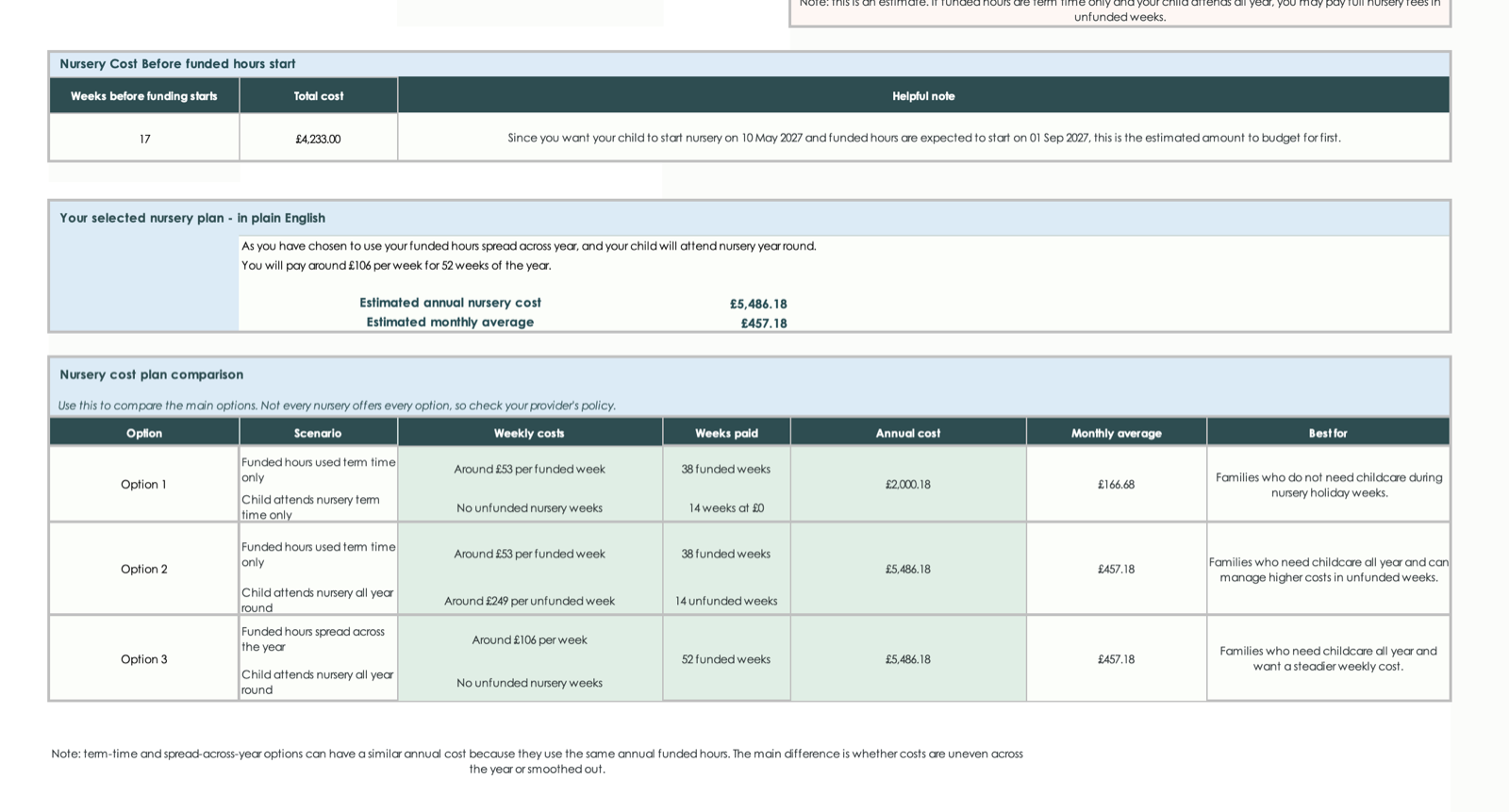Select the 'Estimated annual nursery cost' label
The width and height of the screenshot is (1509, 812).
coord(450,303)
